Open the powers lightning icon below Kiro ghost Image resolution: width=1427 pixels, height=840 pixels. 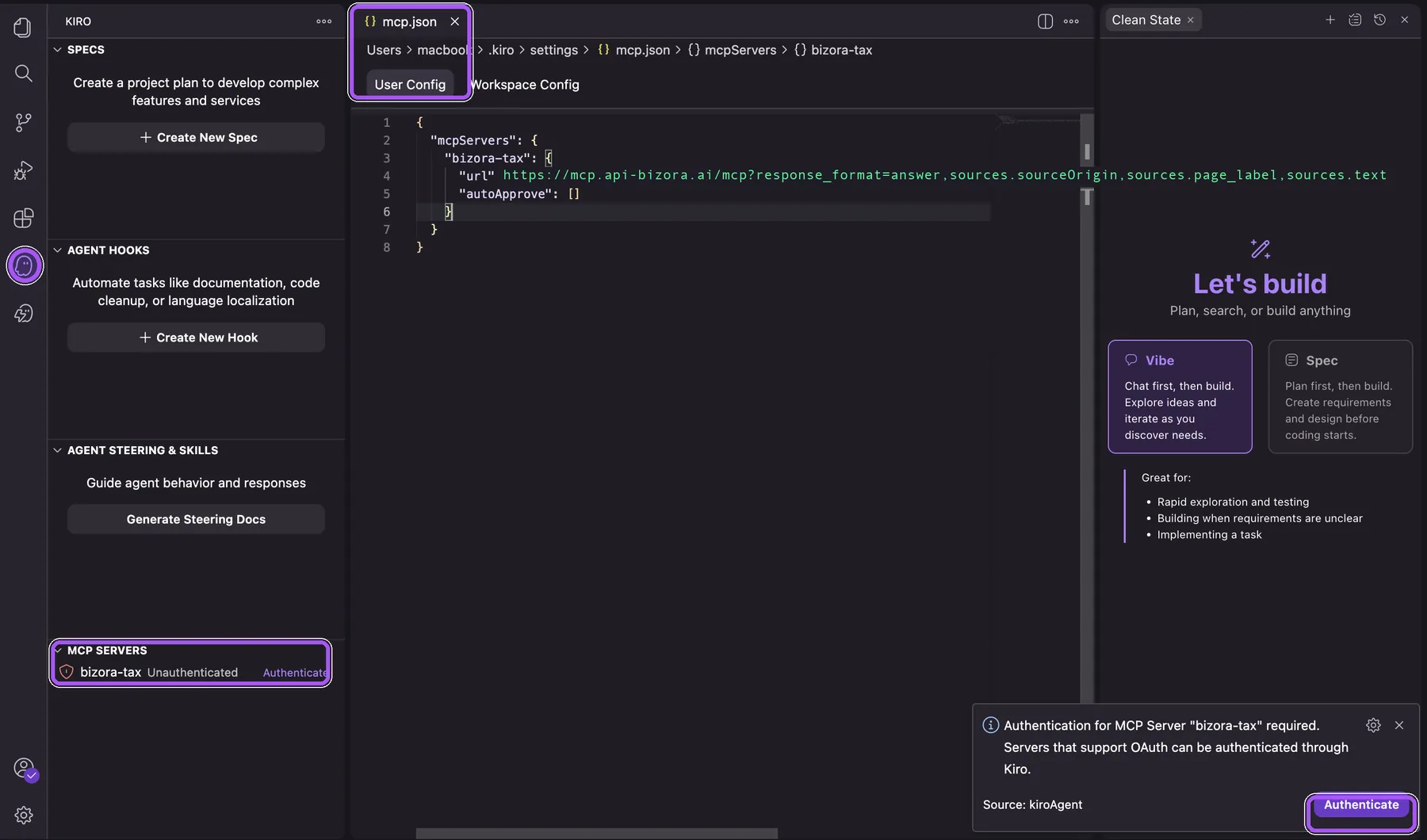point(23,313)
